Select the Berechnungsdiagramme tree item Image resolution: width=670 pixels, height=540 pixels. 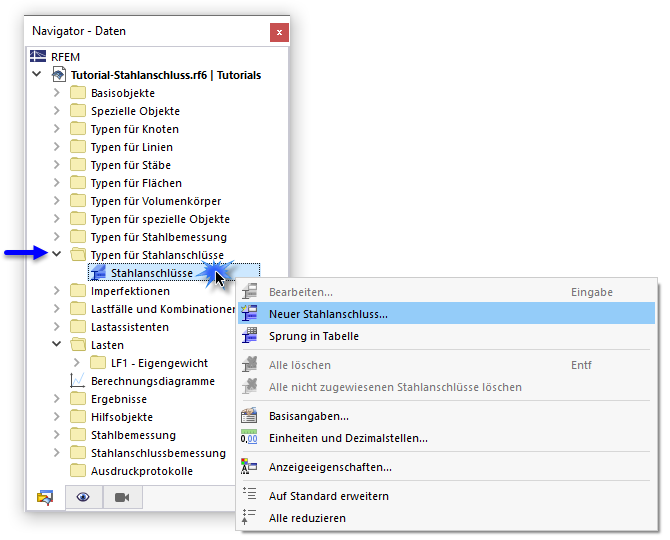coord(153,381)
